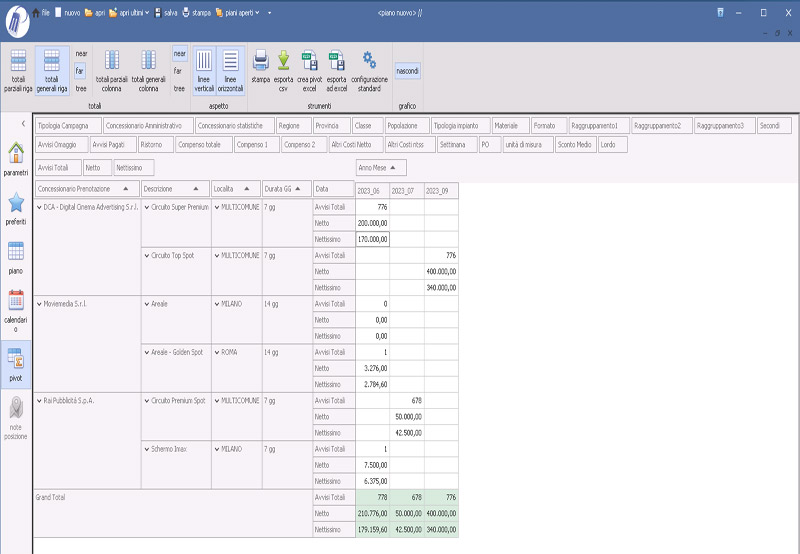Collapse the Moviemedia S.r.l. group
800x554 pixels.
[x=38, y=302]
